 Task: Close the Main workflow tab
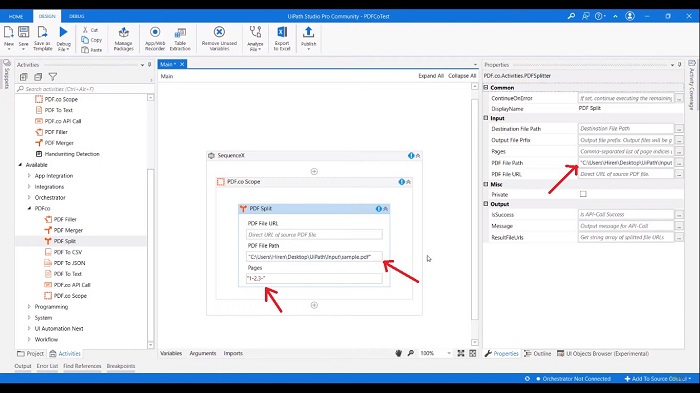click(x=182, y=64)
